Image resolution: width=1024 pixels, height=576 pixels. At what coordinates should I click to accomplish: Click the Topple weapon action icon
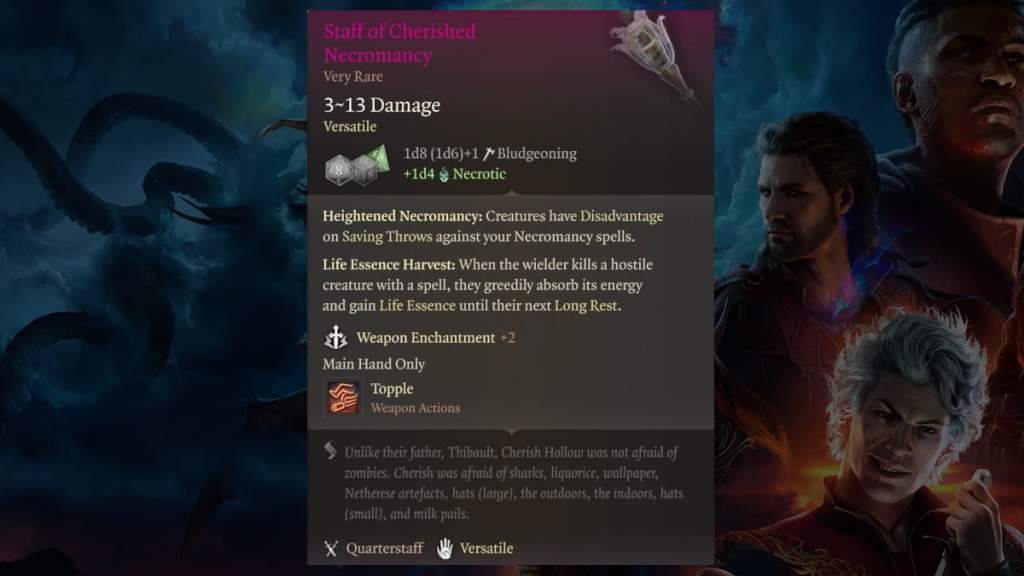pos(343,397)
